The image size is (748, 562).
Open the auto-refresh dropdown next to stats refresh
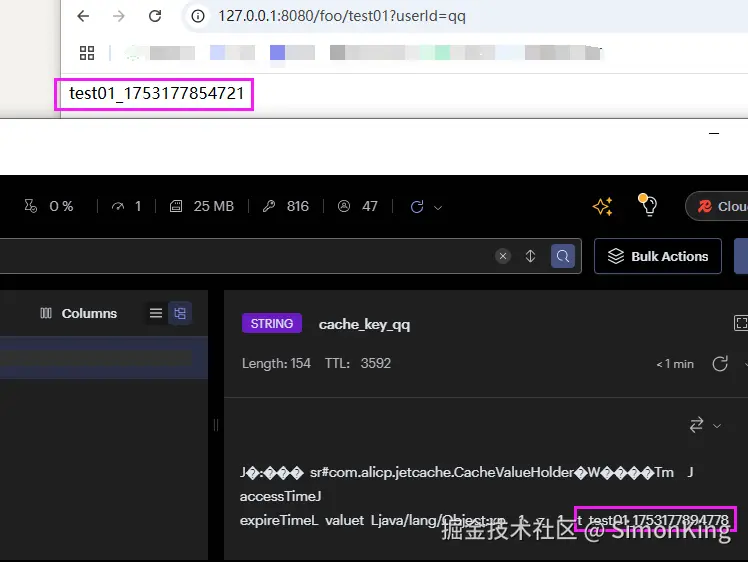438,208
